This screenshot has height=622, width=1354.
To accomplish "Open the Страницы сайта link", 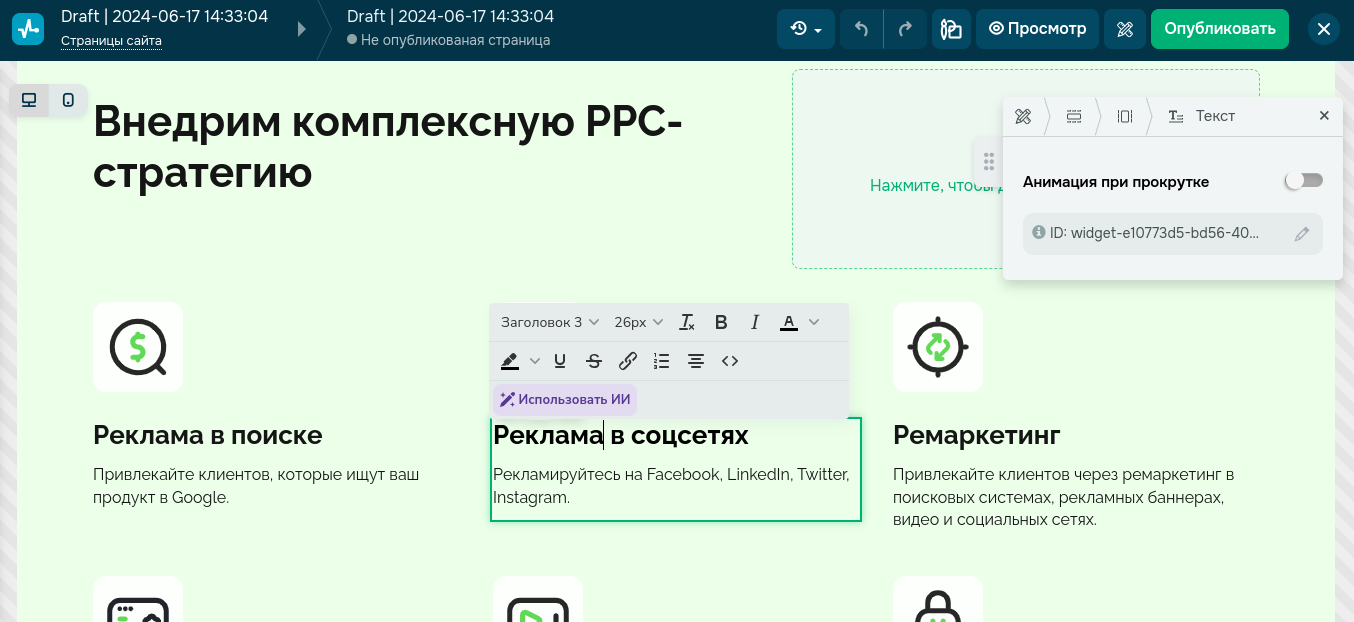I will coord(111,41).
